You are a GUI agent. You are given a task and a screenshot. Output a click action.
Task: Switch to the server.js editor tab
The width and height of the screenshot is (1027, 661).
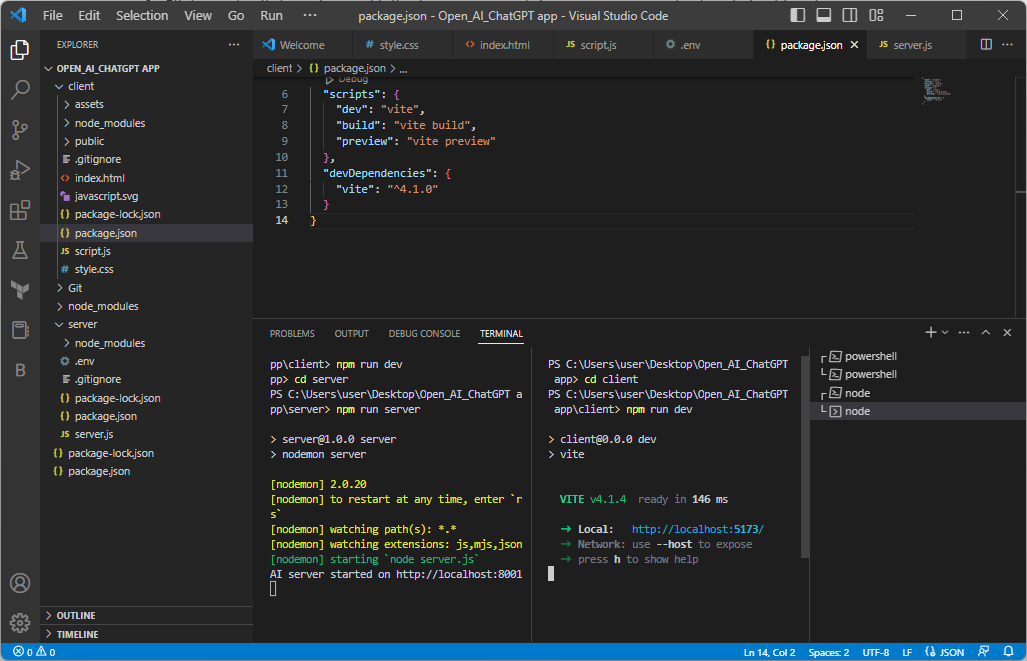(912, 45)
